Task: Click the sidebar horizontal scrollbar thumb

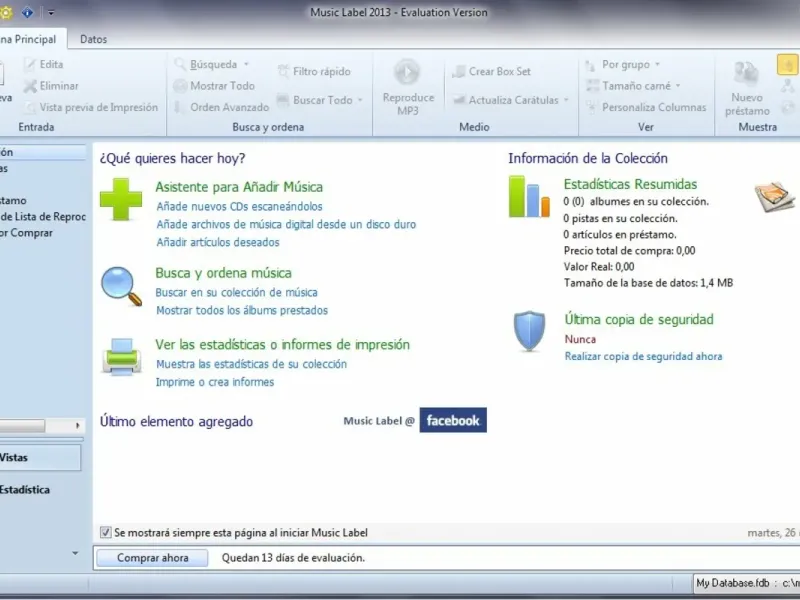Action: point(22,426)
